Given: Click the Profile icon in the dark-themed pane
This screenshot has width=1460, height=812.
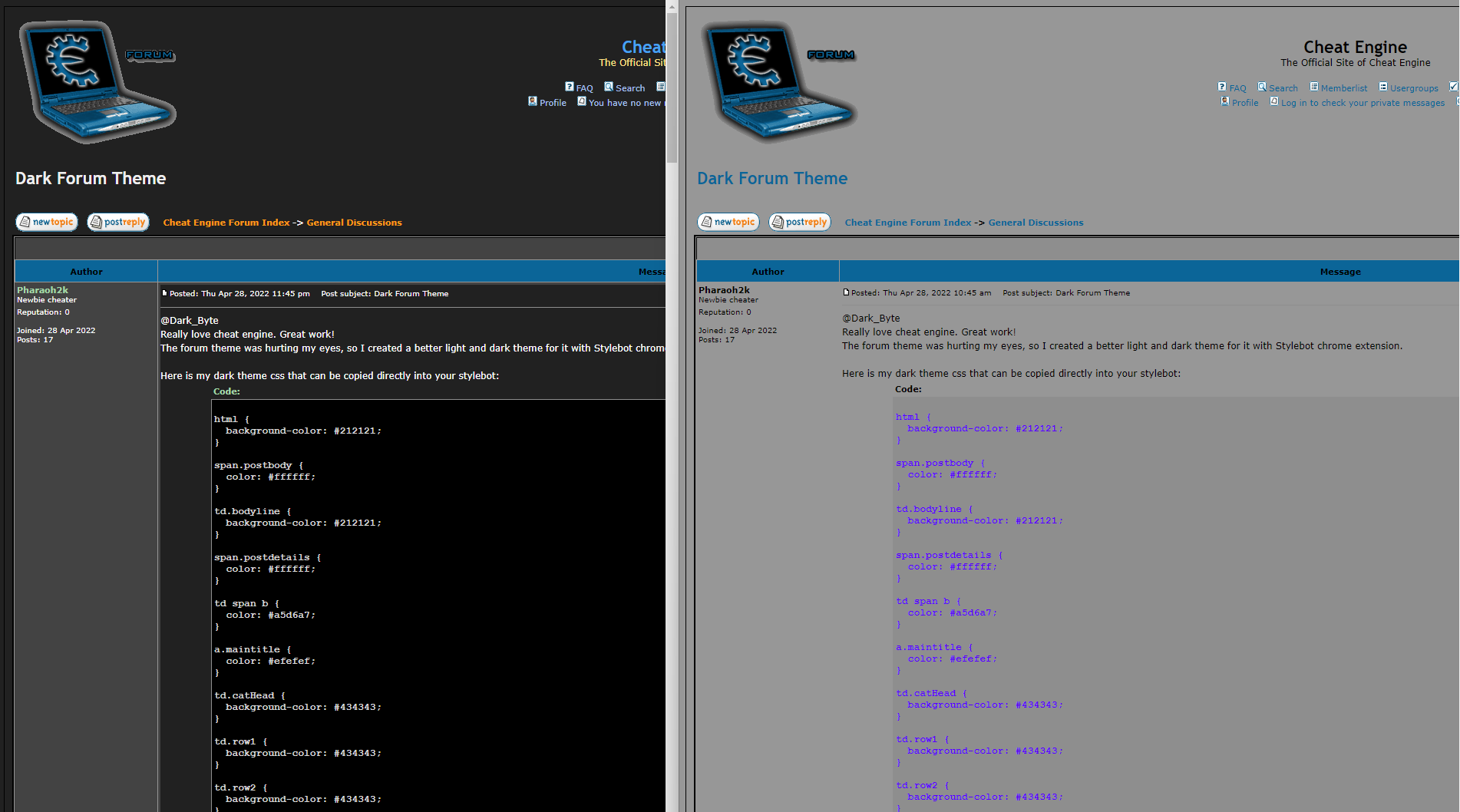Looking at the screenshot, I should 533,102.
